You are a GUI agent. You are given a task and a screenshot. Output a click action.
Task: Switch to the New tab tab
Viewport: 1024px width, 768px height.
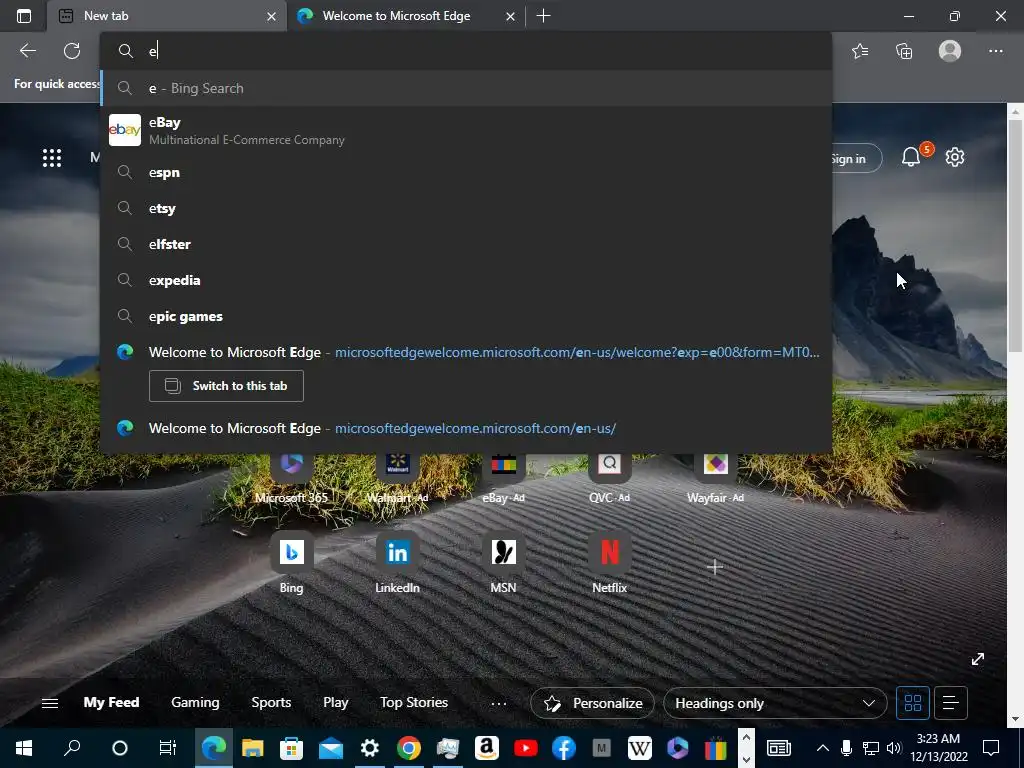pos(166,16)
